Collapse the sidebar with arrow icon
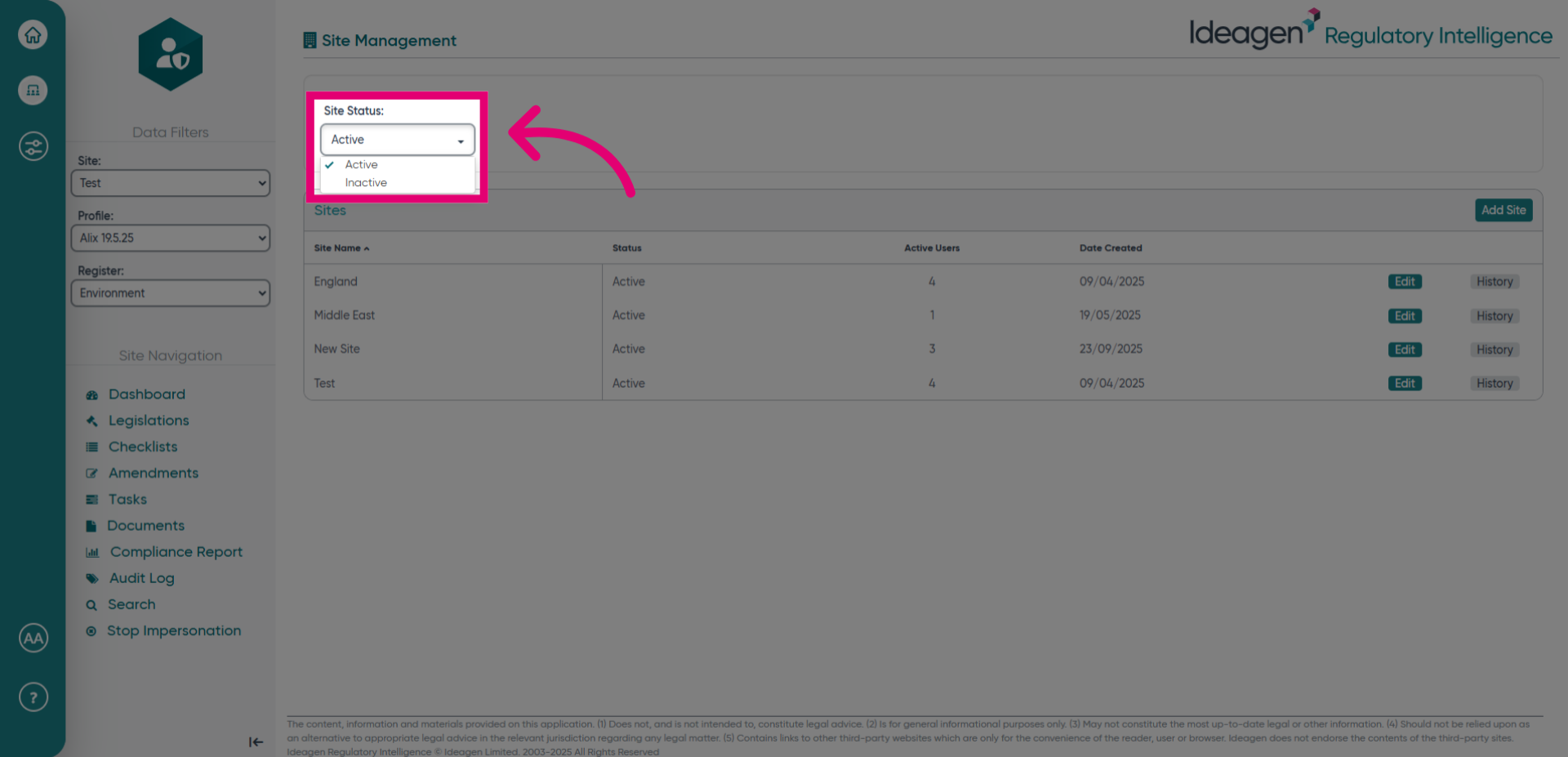 click(x=256, y=741)
